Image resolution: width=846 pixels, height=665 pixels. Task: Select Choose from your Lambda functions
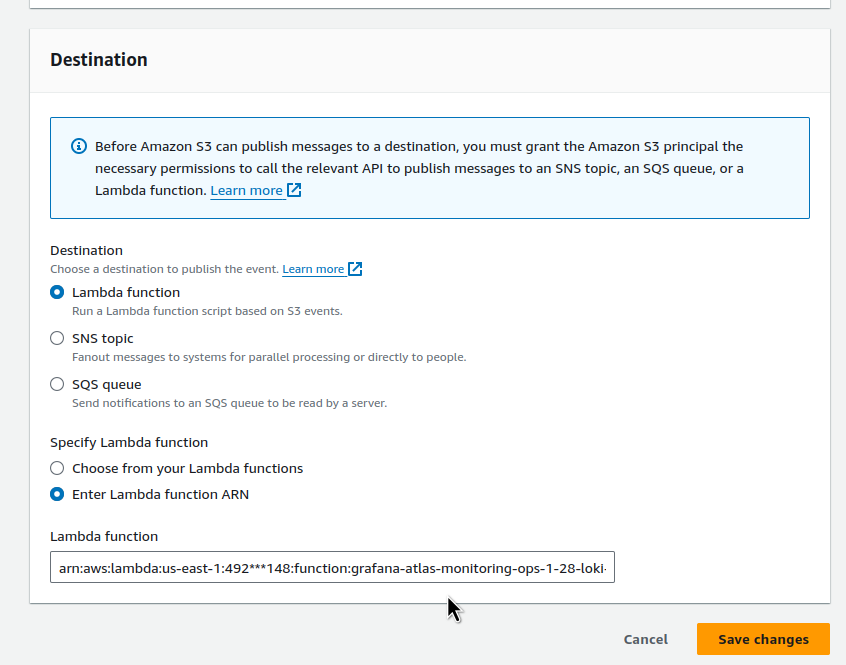(57, 468)
